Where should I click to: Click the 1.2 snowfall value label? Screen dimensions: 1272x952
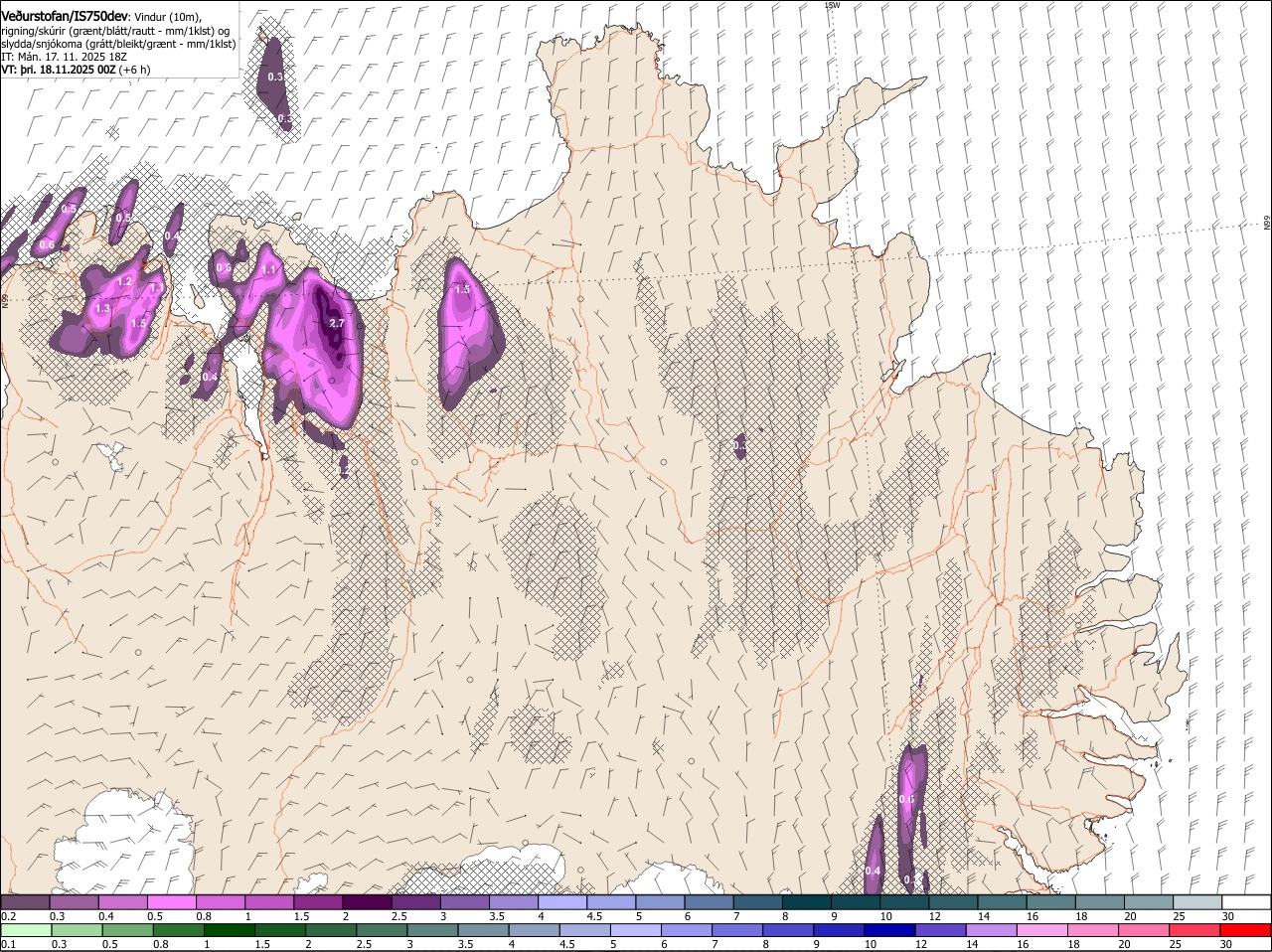pos(124,282)
